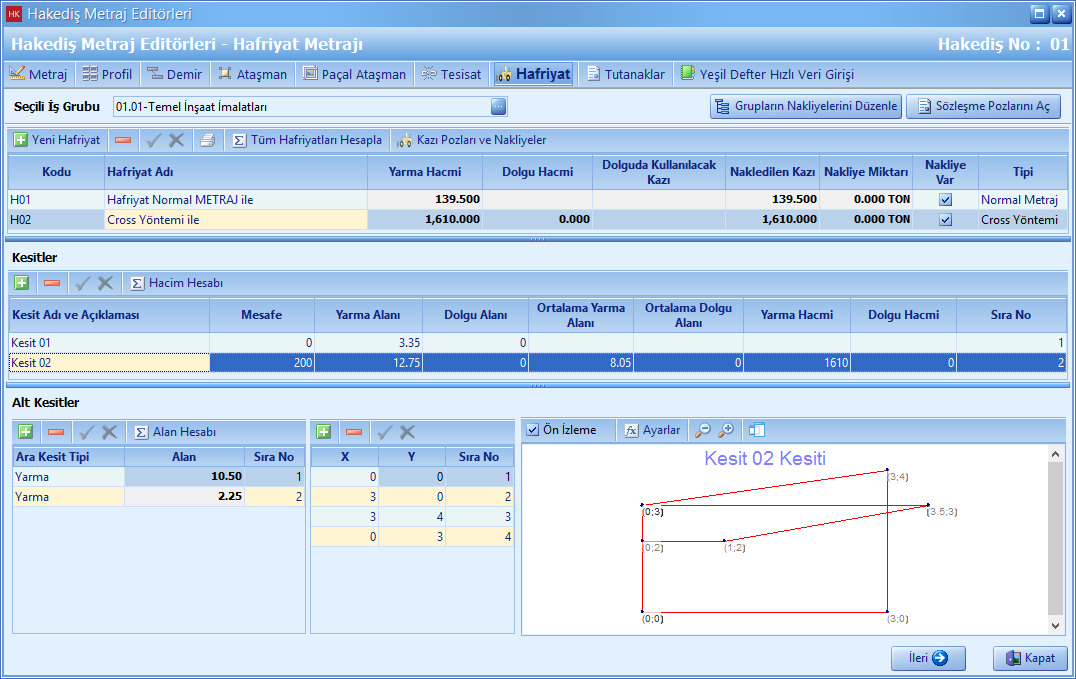The image size is (1076, 679).
Task: Click the green add icon in Kesitler toolbar
Action: 22,283
